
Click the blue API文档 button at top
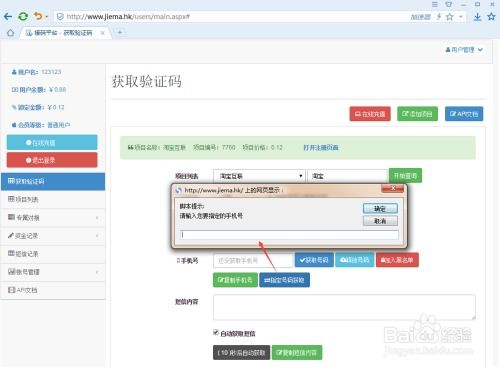[464, 114]
